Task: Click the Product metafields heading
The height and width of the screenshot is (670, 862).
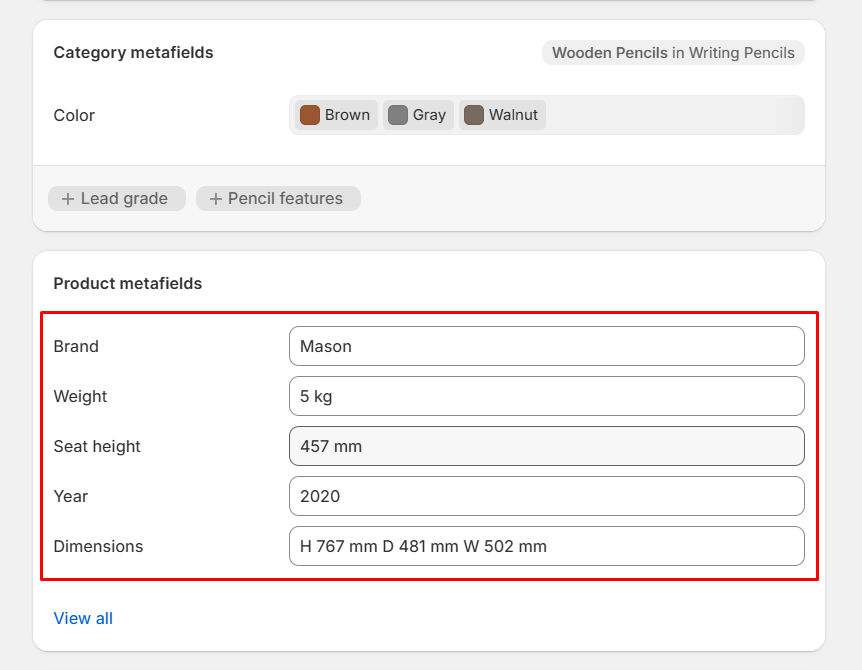Action: tap(127, 283)
